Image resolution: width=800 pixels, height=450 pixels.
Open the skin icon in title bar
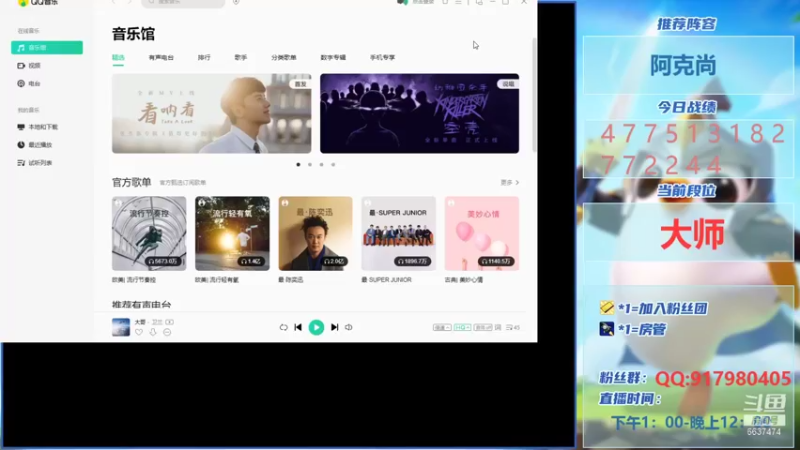(x=445, y=3)
